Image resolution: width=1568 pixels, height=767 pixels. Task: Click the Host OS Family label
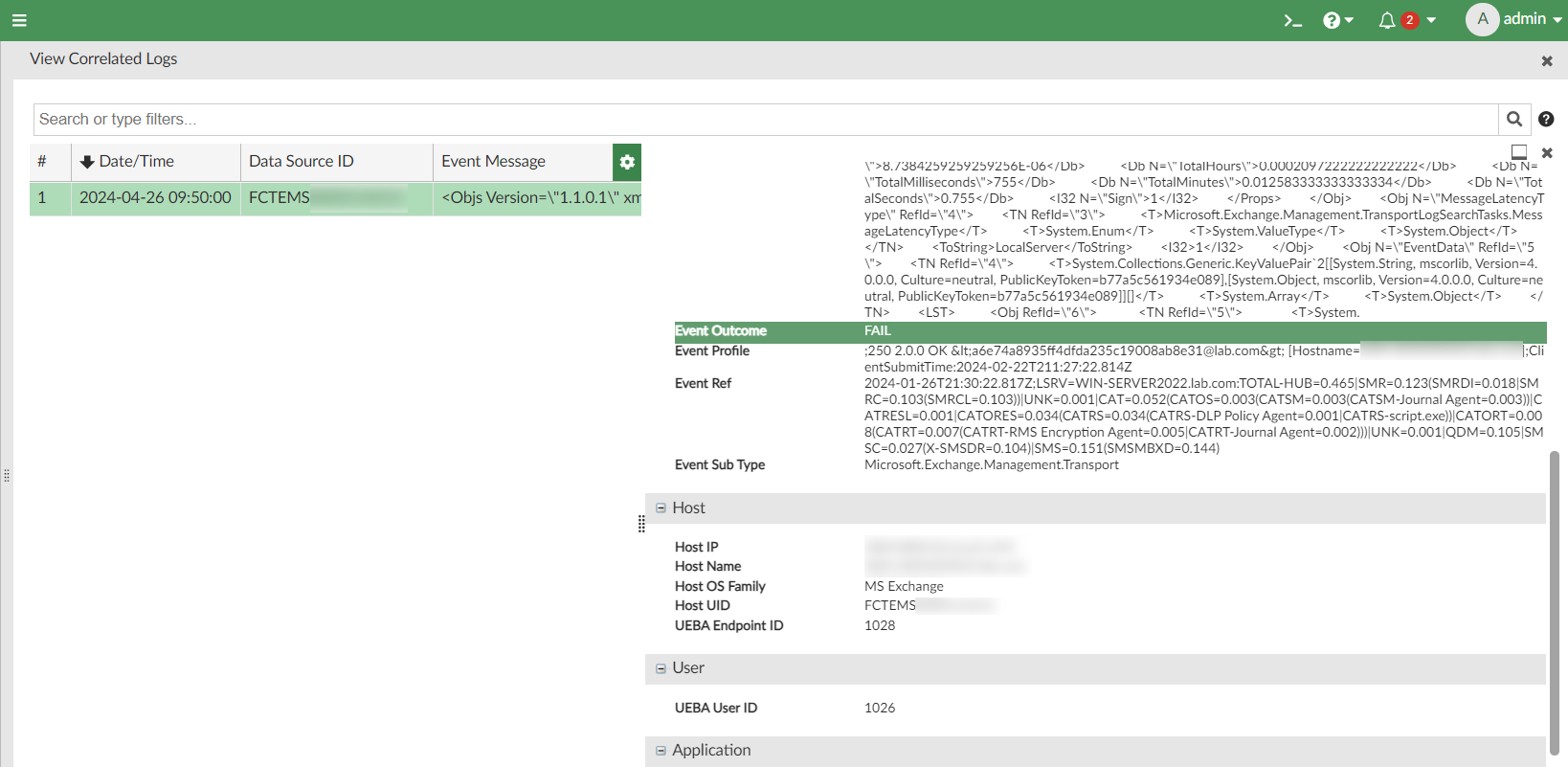point(720,587)
